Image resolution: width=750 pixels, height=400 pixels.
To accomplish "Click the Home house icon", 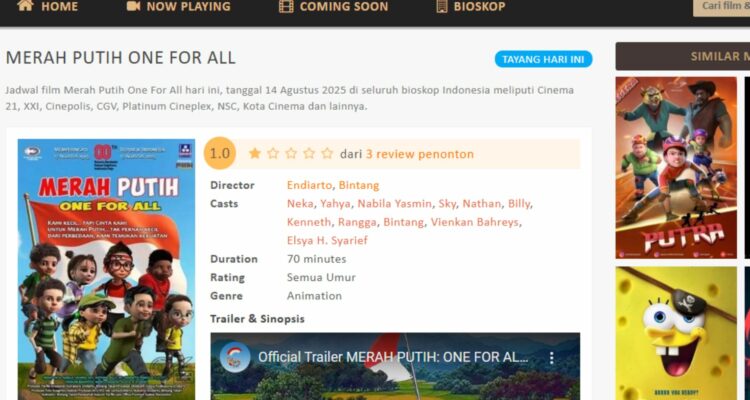I will [25, 6].
